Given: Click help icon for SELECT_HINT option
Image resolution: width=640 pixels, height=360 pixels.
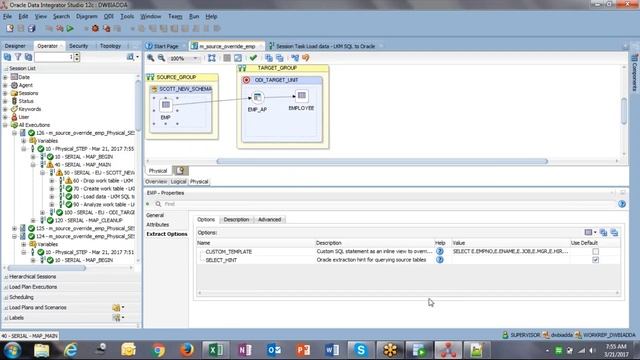Looking at the screenshot, I should point(440,260).
